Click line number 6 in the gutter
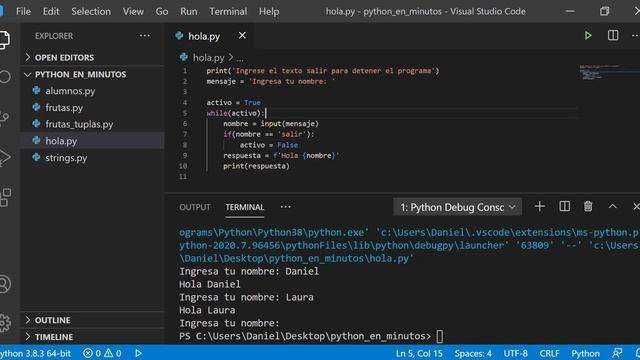640x360 pixels. tap(185, 124)
